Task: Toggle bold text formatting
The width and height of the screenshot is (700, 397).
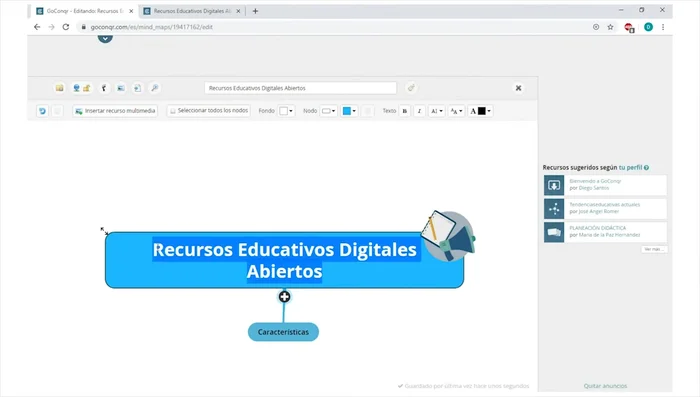Action: pos(405,111)
